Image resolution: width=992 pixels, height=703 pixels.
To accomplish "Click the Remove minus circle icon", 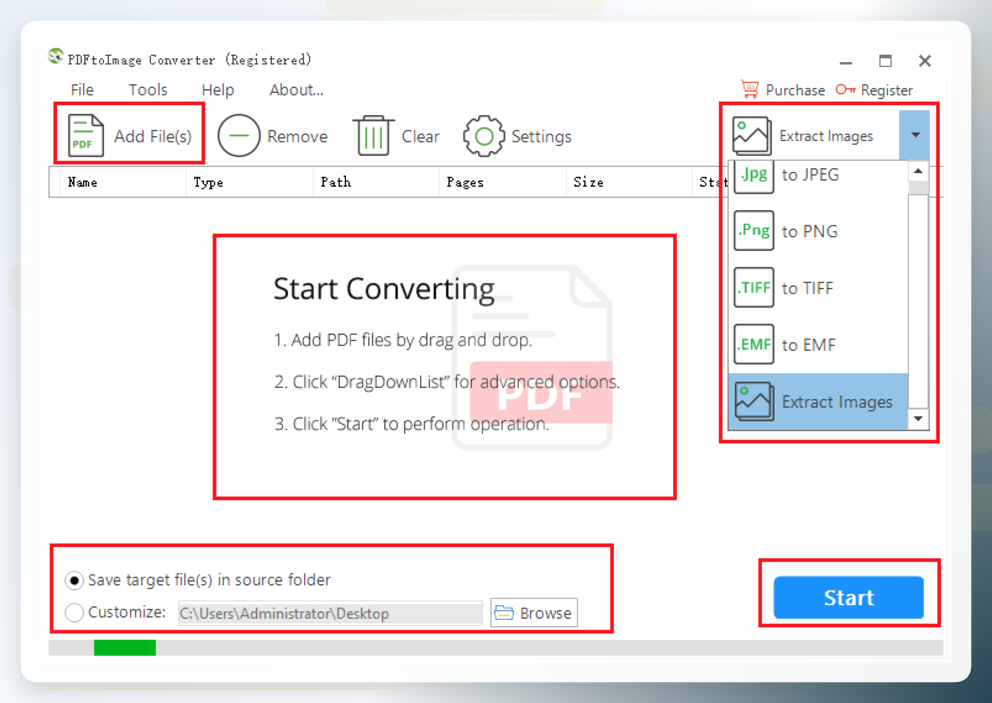I will click(x=239, y=135).
